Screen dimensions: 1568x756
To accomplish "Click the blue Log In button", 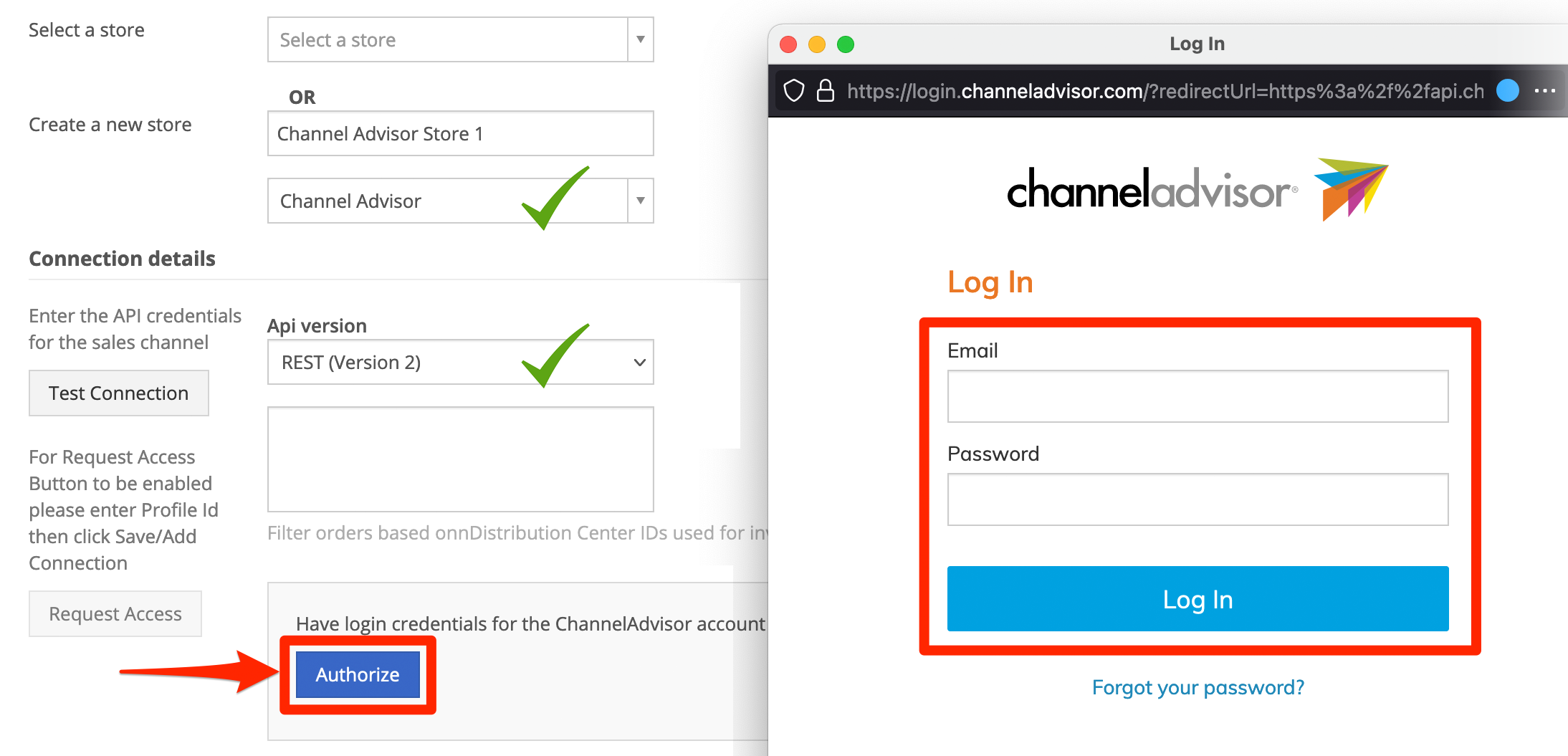I will click(x=1197, y=599).
